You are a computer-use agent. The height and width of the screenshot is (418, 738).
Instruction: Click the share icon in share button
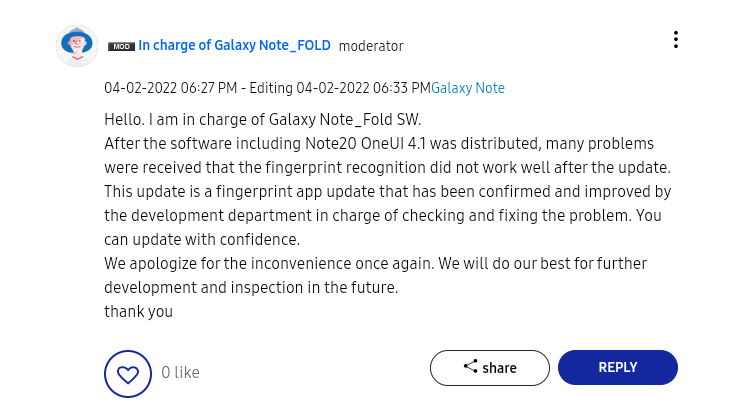(470, 367)
